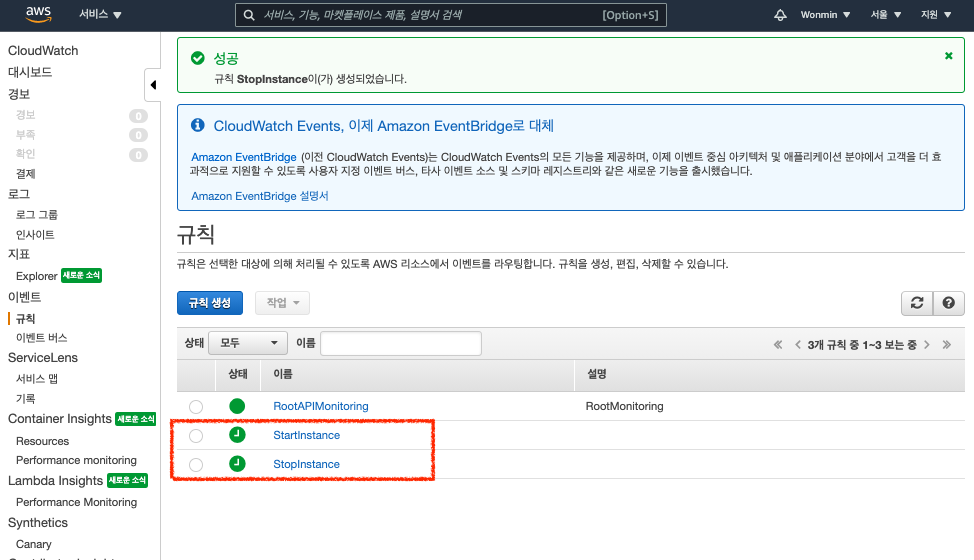Viewport: 974px width, 560px height.
Task: Select the StartInstance radio button
Action: coord(196,436)
